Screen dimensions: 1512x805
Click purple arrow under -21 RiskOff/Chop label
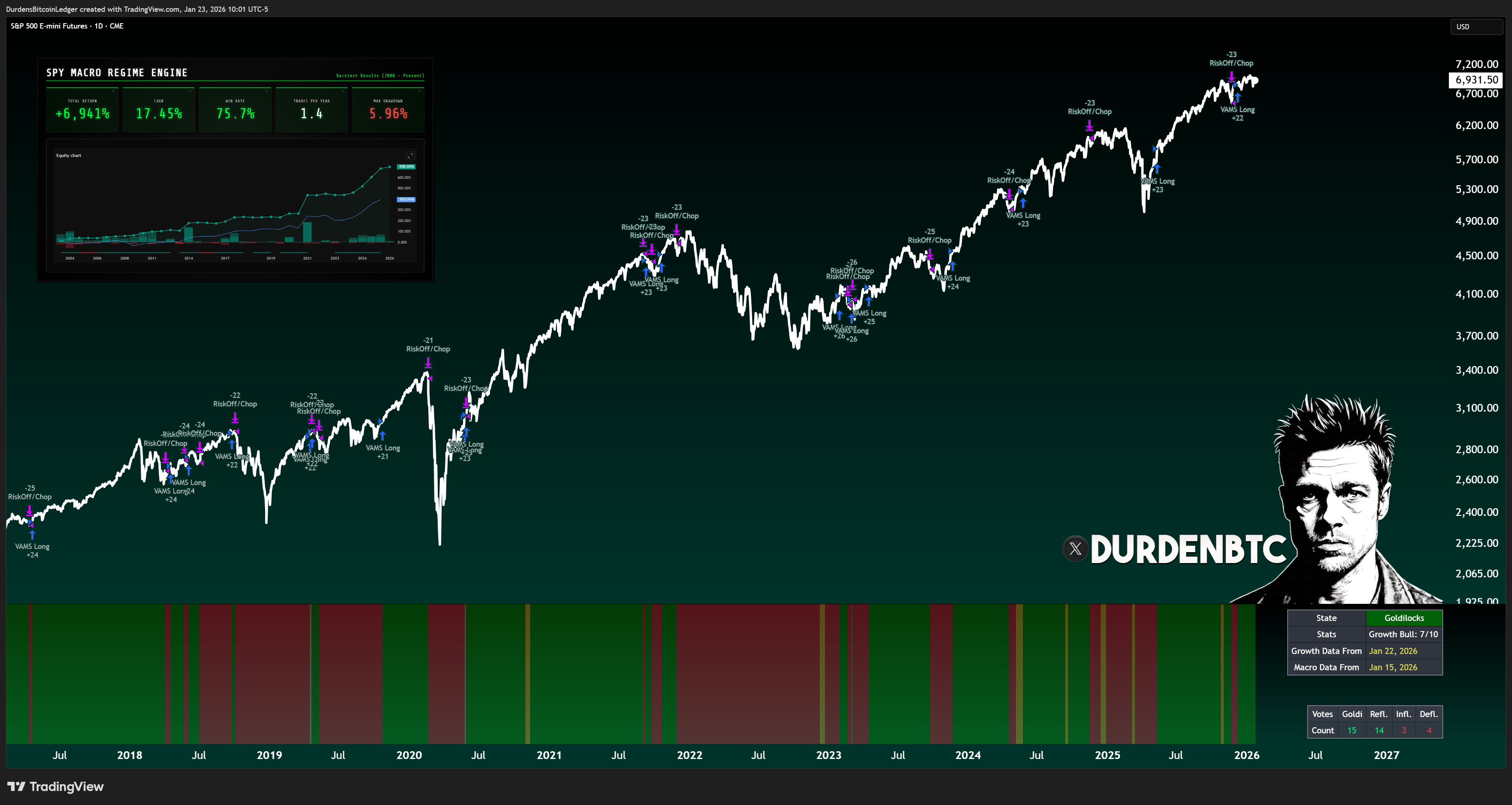[x=428, y=364]
